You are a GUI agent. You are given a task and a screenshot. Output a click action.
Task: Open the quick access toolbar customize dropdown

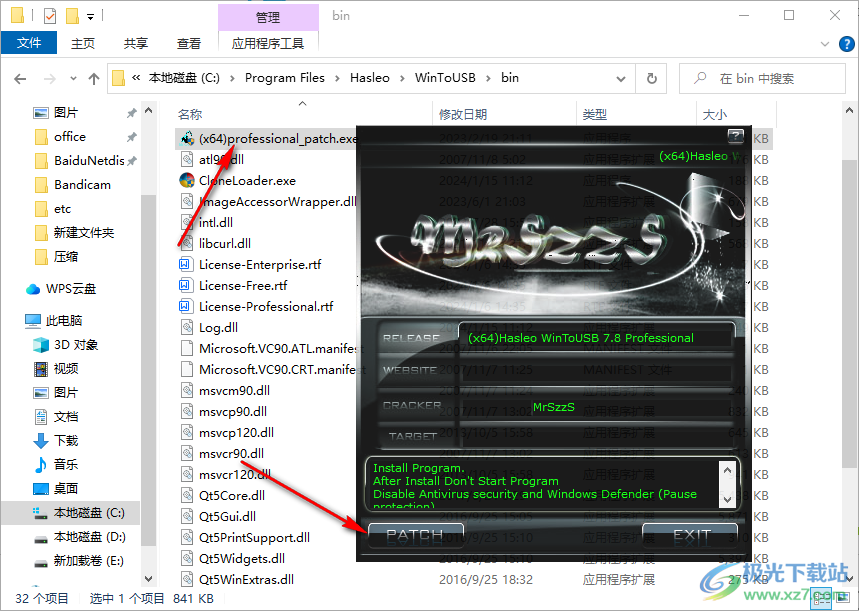[90, 17]
